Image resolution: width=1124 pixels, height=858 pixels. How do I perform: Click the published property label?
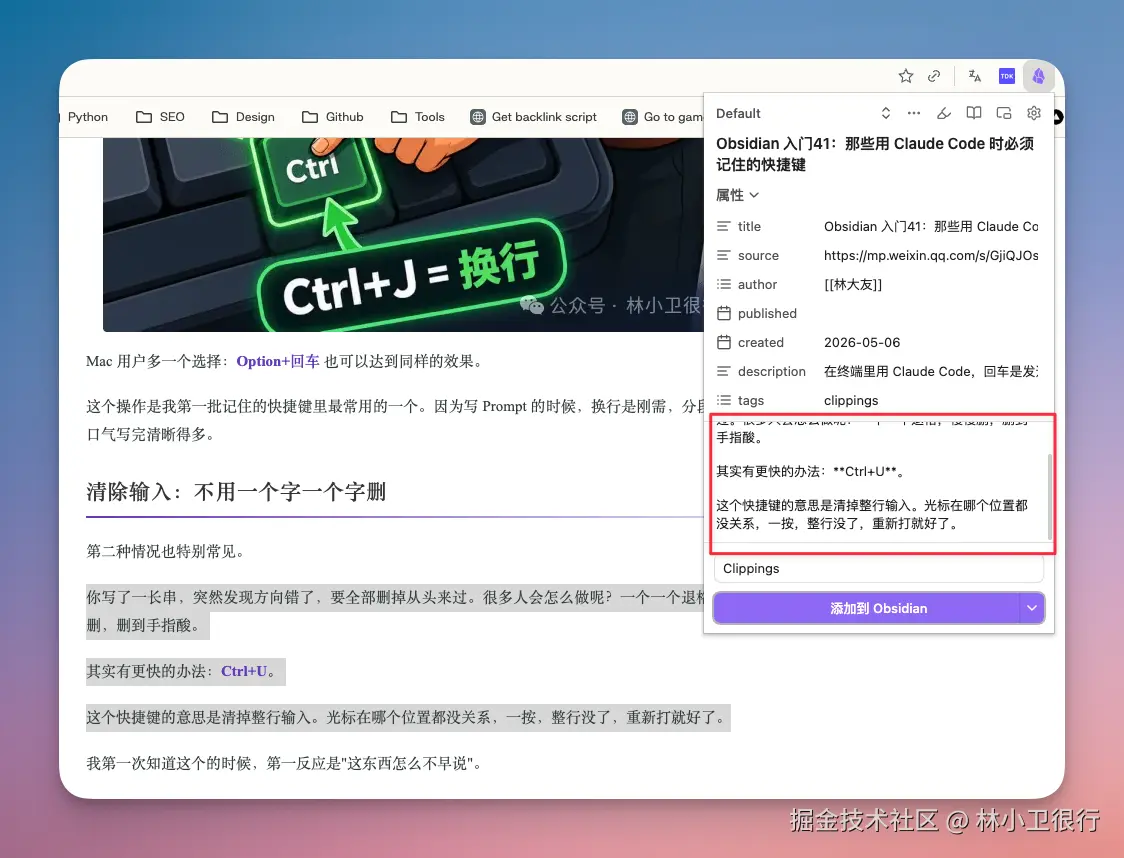point(767,313)
